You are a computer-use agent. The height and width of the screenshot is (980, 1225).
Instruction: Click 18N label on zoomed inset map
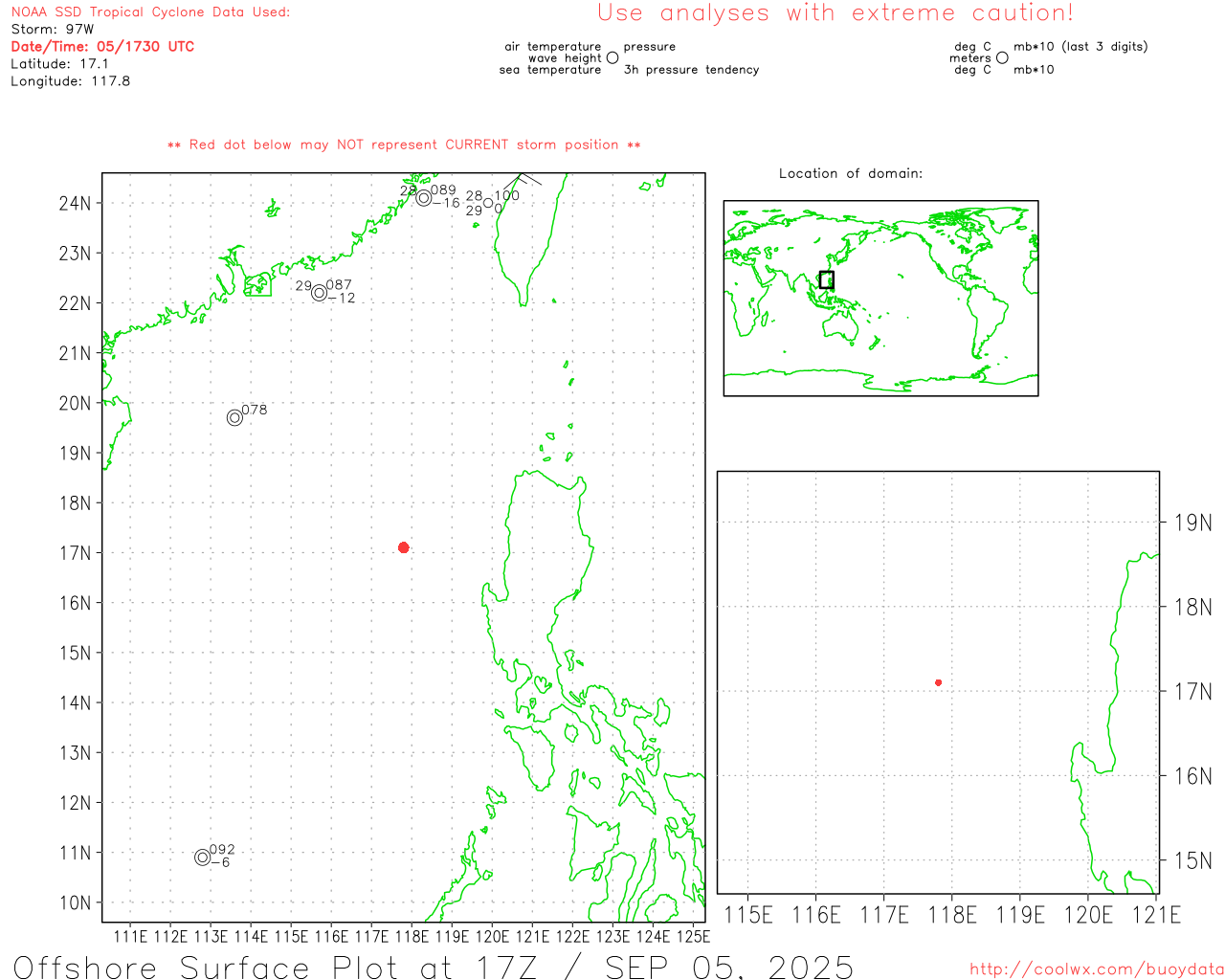coord(1193,607)
